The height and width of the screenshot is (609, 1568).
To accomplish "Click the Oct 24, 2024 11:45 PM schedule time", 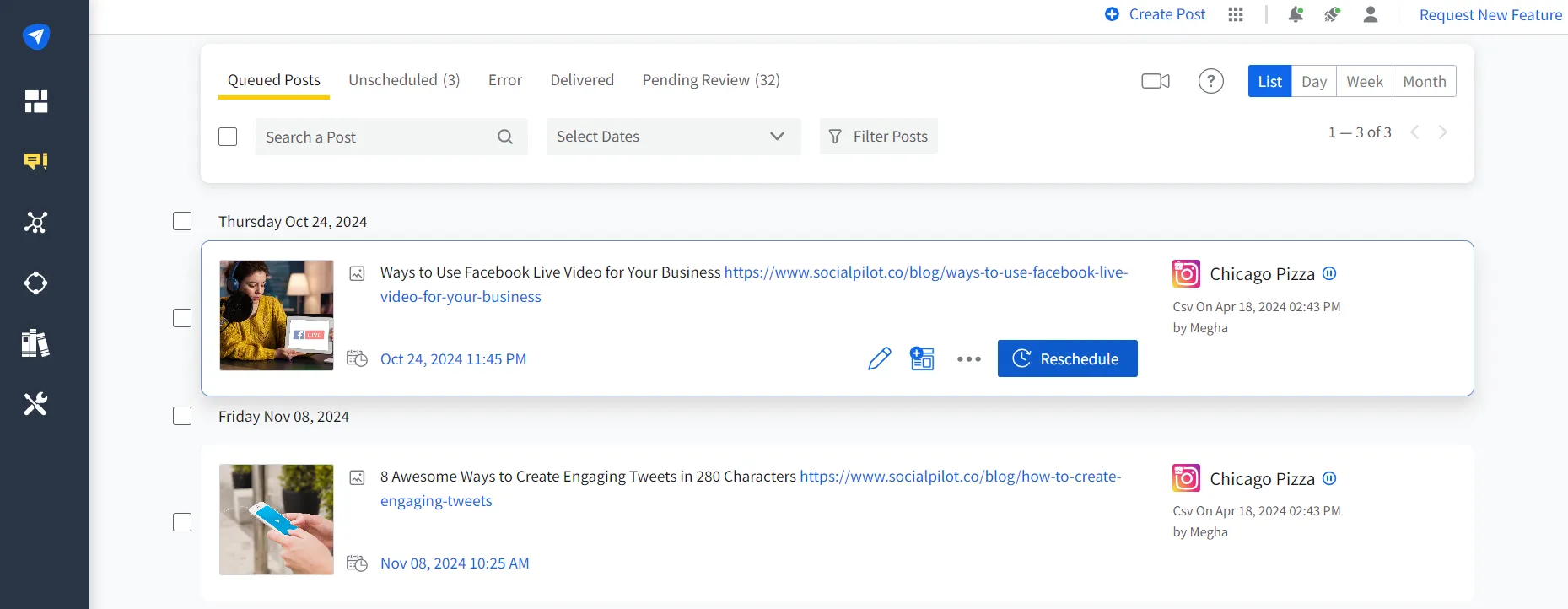I will 453,359.
